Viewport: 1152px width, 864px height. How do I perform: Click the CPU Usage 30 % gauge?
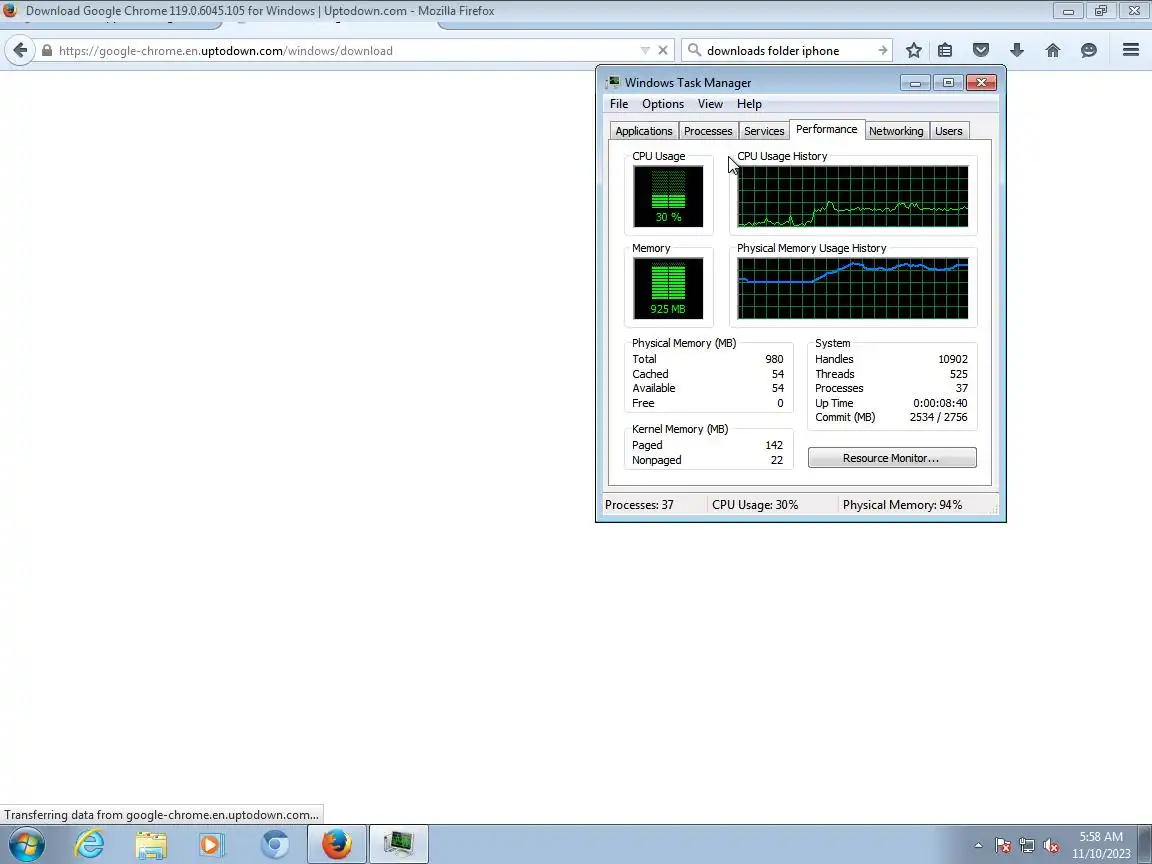click(668, 196)
